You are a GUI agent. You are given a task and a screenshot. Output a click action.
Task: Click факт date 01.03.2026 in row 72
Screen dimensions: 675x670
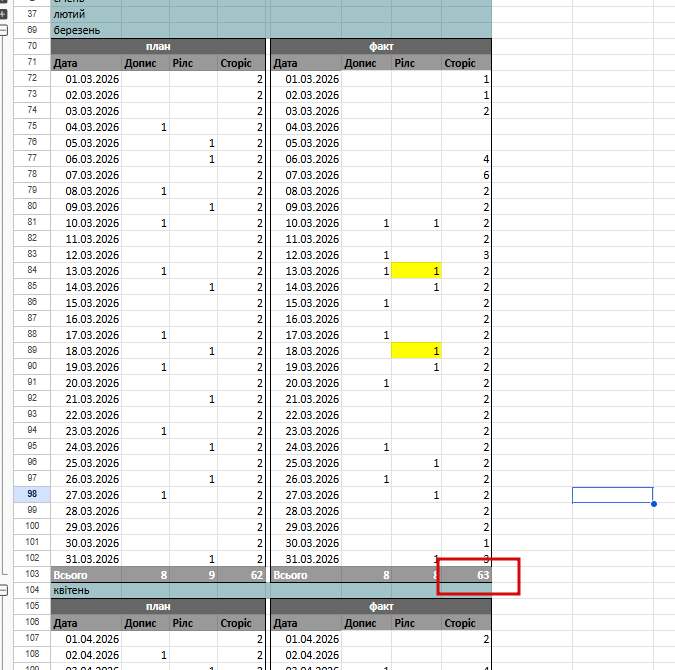tap(306, 79)
